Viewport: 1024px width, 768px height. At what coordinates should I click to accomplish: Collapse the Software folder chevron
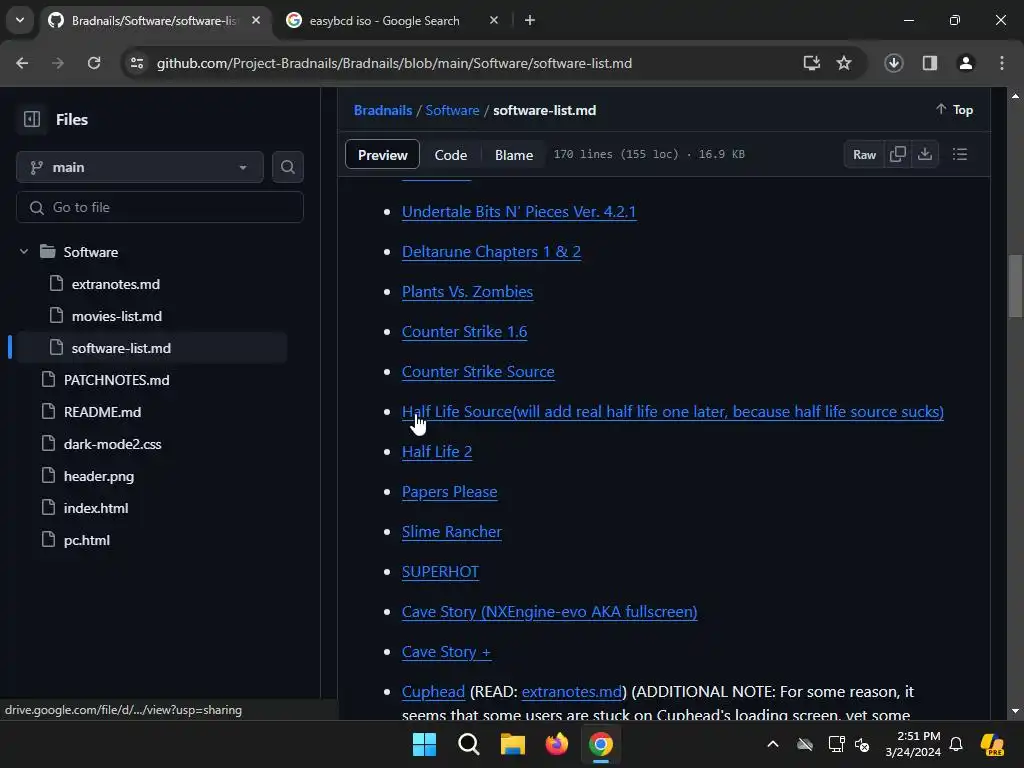point(24,251)
